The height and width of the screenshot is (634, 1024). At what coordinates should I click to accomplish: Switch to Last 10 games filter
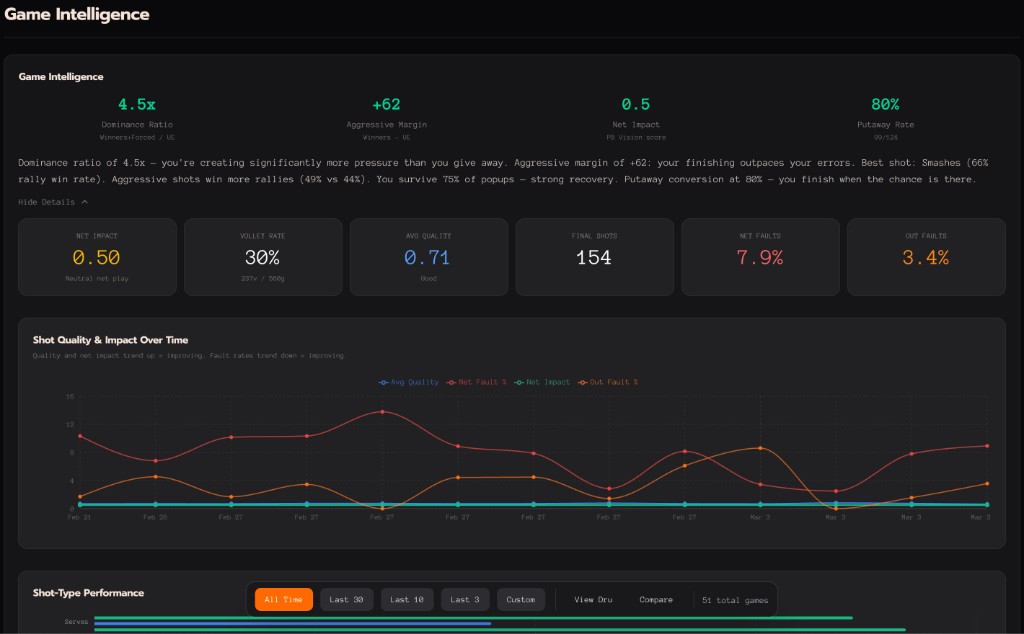click(407, 599)
